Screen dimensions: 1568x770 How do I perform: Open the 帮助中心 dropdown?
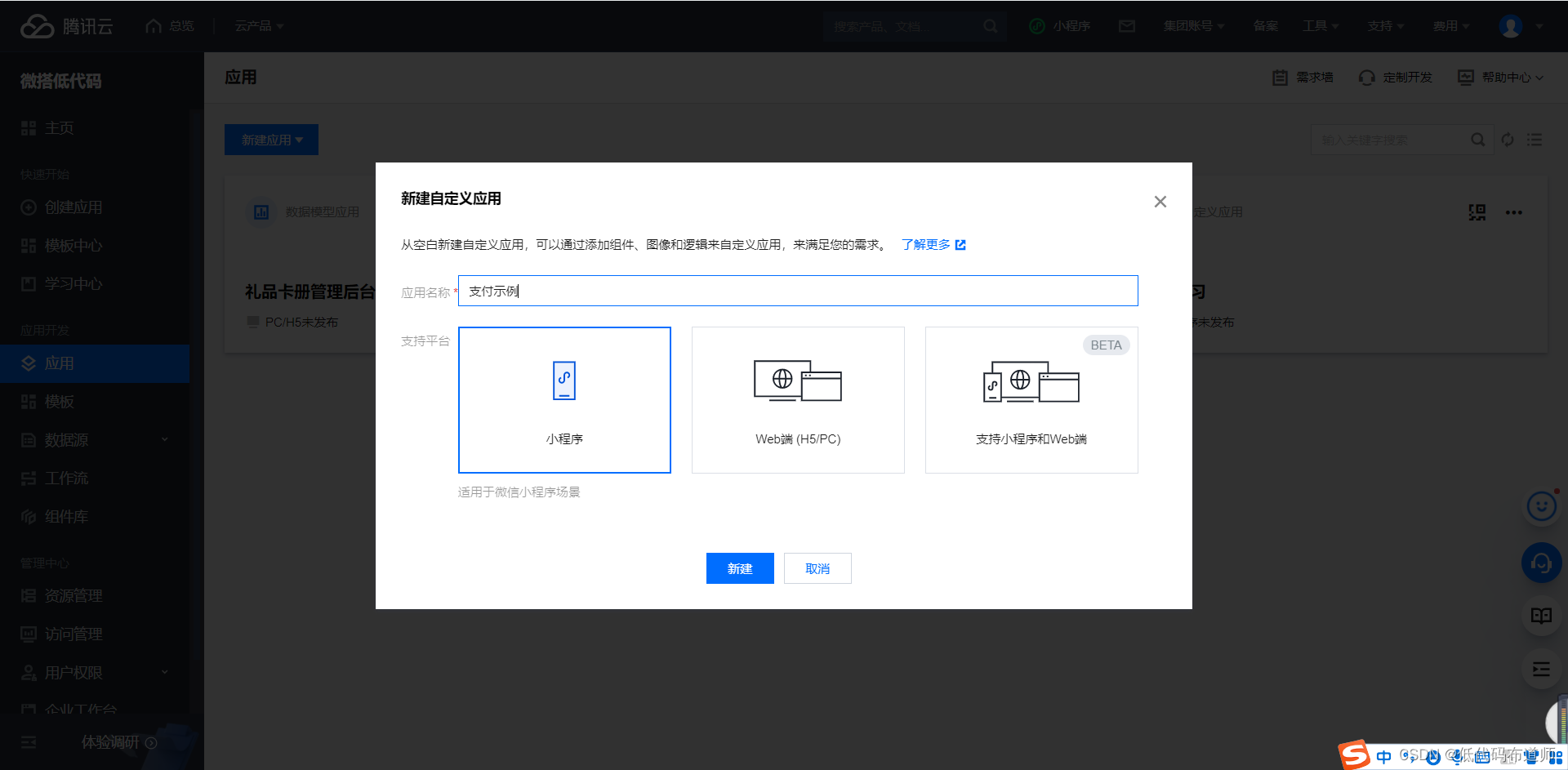(x=1501, y=78)
